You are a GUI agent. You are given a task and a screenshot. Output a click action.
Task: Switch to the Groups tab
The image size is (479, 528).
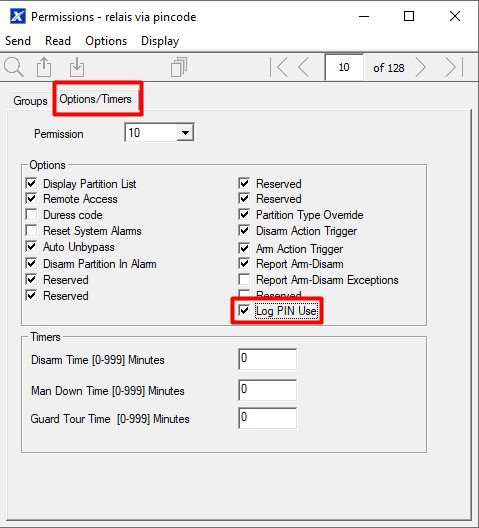click(x=30, y=101)
